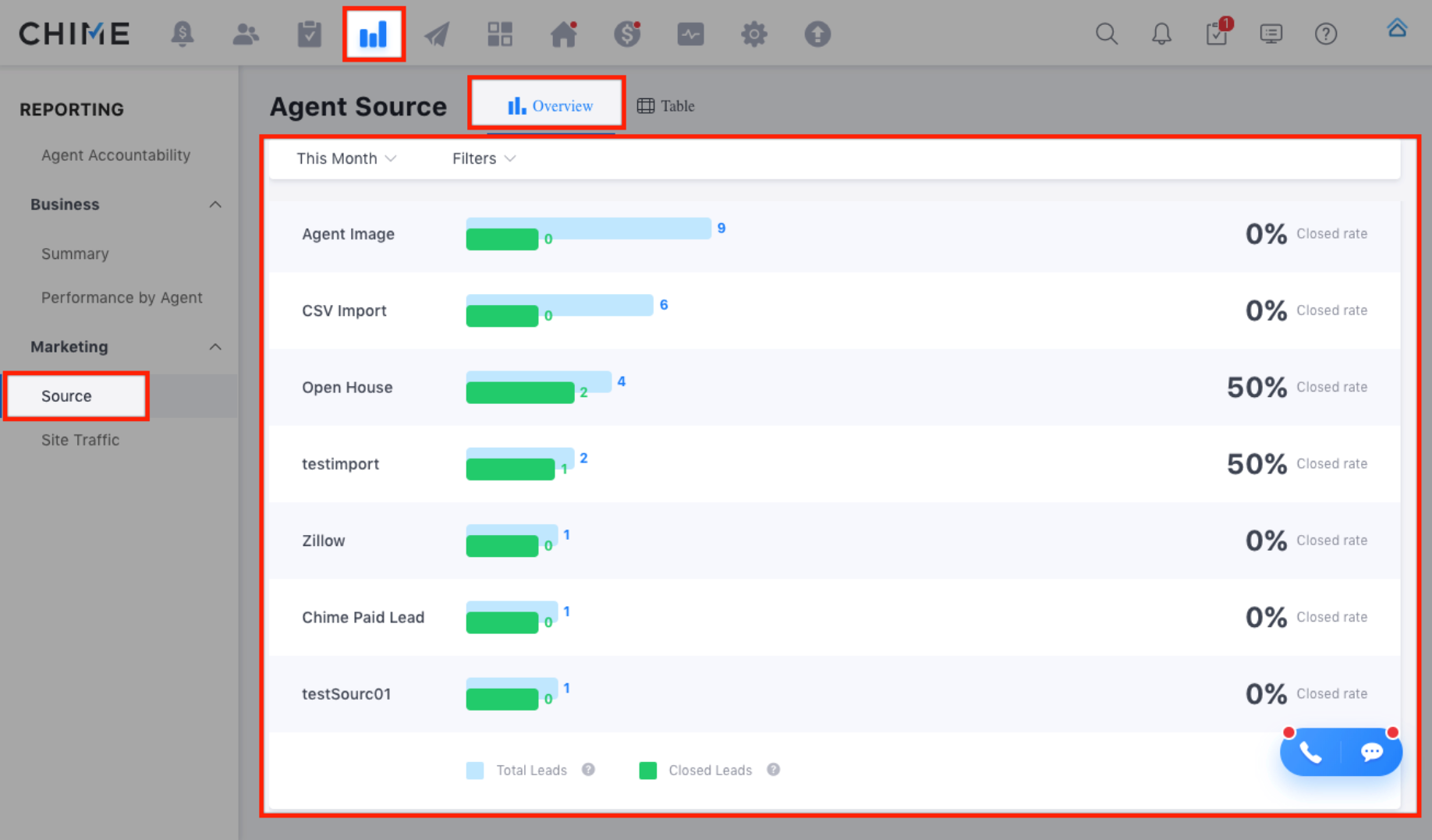Open the lead alerts bell-dollar icon
Screen dimensions: 1432x840
[183, 34]
